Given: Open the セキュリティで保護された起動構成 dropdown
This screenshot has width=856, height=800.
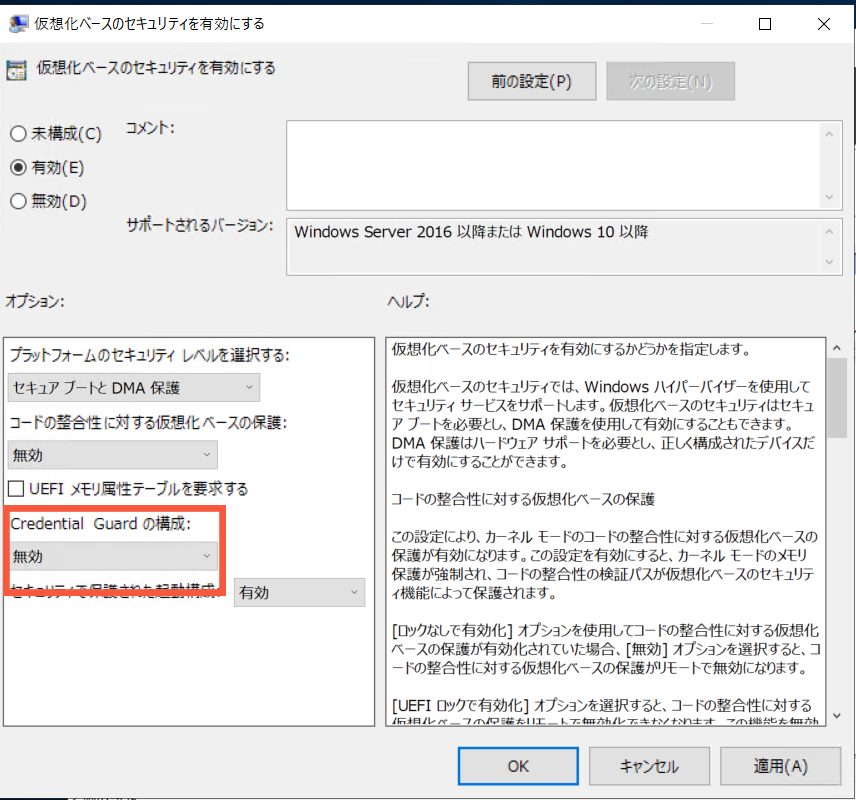Looking at the screenshot, I should (299, 593).
